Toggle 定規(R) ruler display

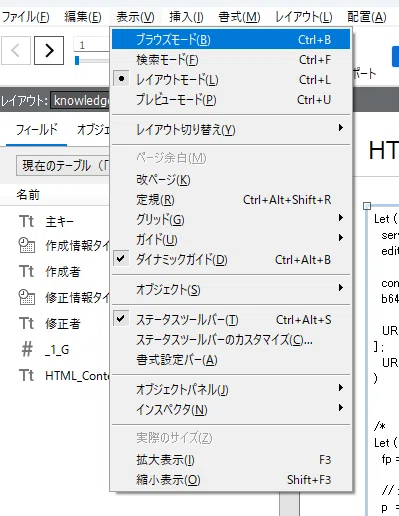[231, 200]
